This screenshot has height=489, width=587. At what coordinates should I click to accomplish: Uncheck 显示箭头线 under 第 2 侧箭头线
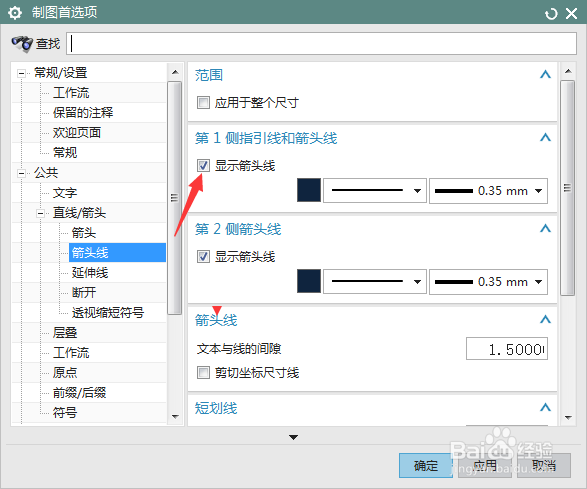point(203,256)
